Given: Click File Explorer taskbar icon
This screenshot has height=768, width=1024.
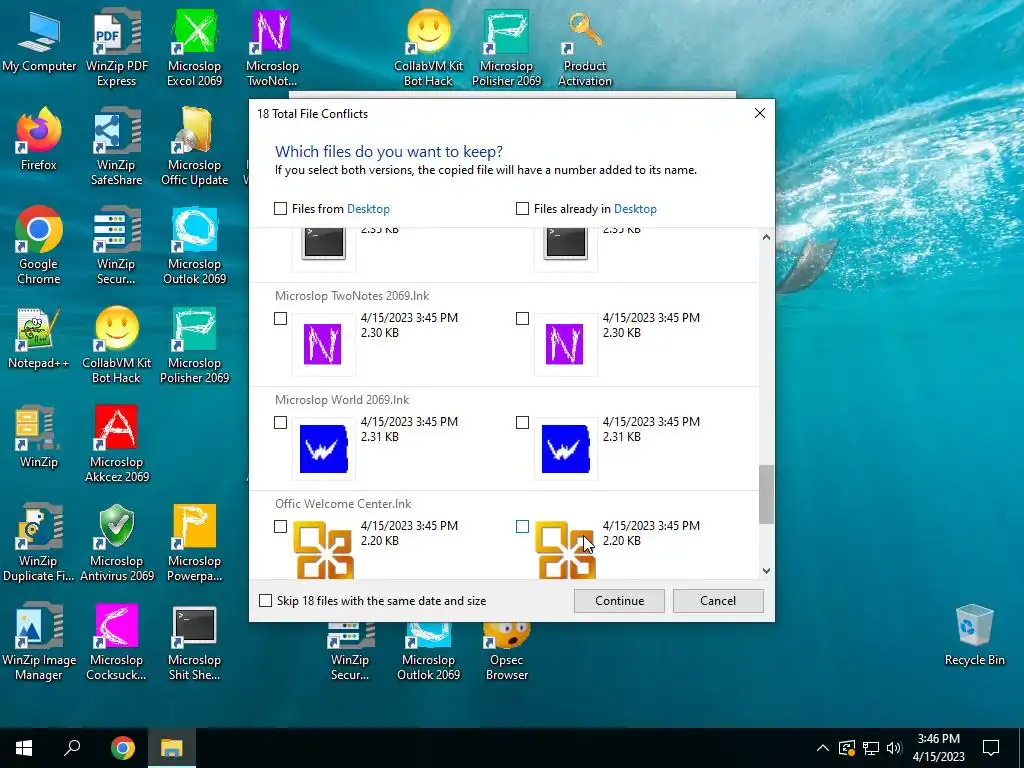Looking at the screenshot, I should [172, 748].
